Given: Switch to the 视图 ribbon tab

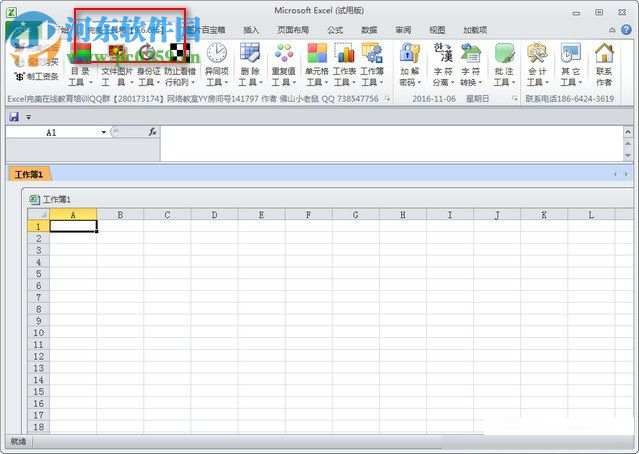Looking at the screenshot, I should pyautogui.click(x=437, y=30).
